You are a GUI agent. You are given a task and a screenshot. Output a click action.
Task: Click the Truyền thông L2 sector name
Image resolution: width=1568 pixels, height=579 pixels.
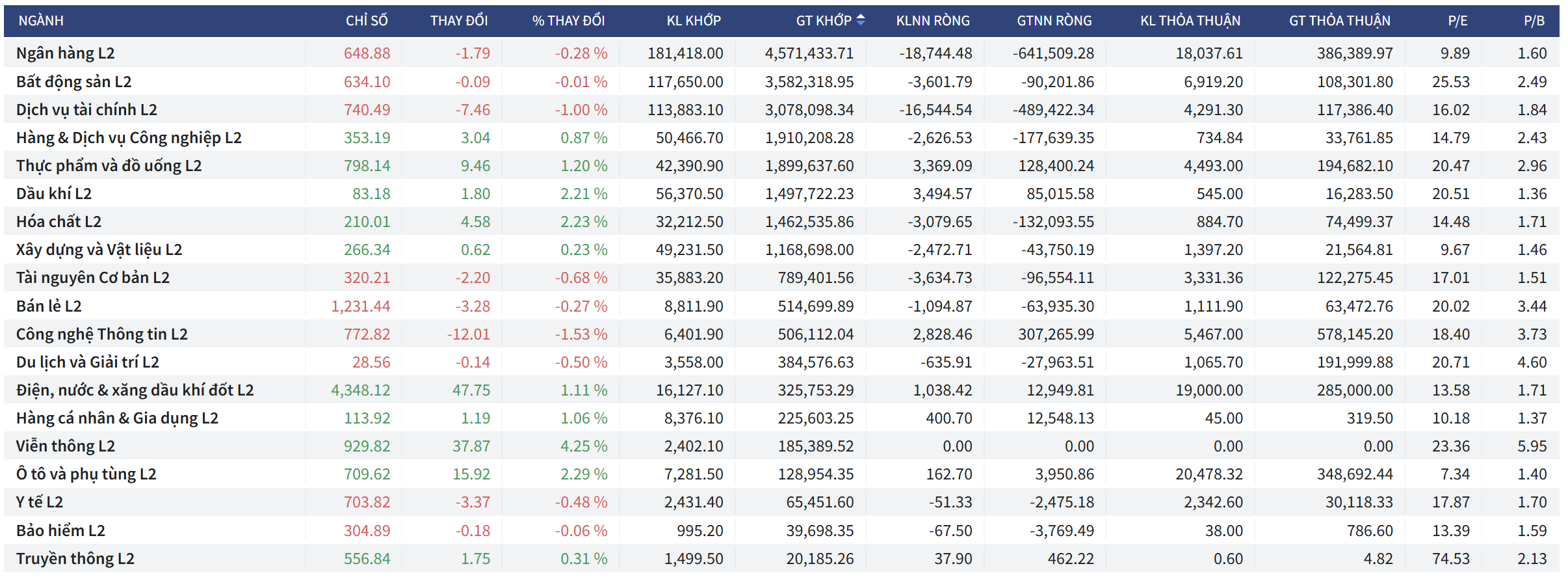pos(75,559)
